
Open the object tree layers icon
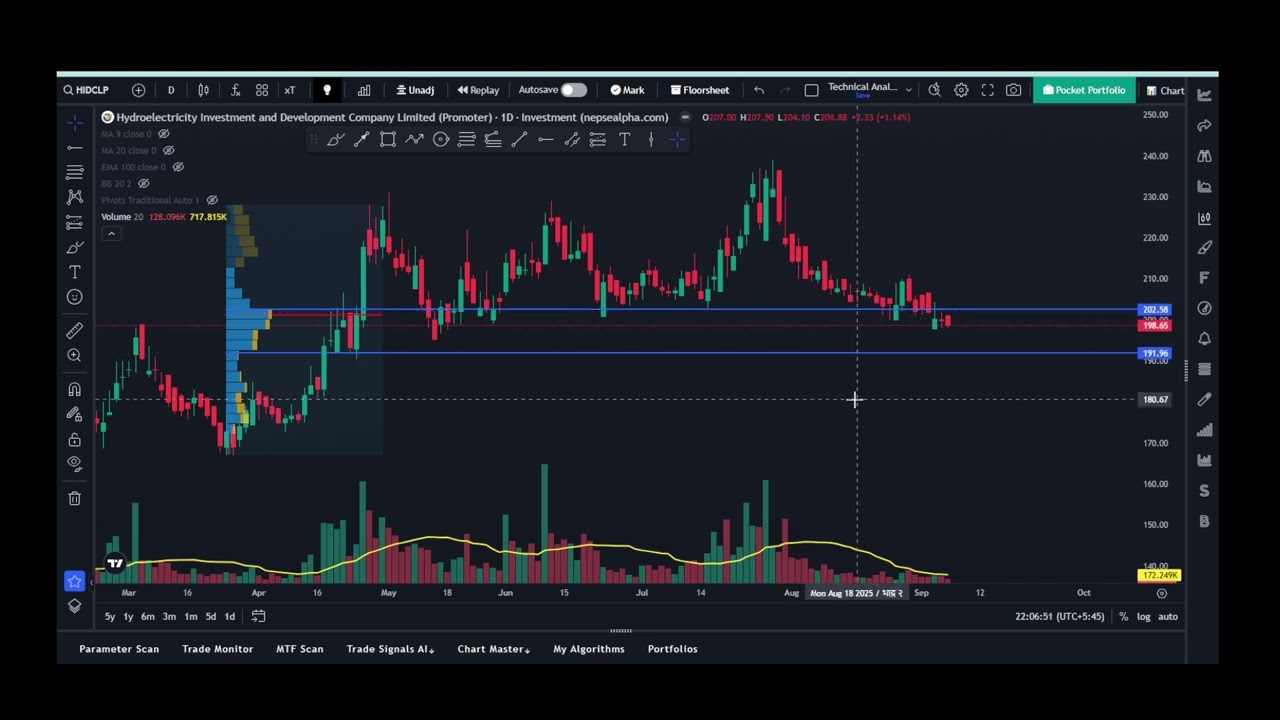tap(75, 606)
